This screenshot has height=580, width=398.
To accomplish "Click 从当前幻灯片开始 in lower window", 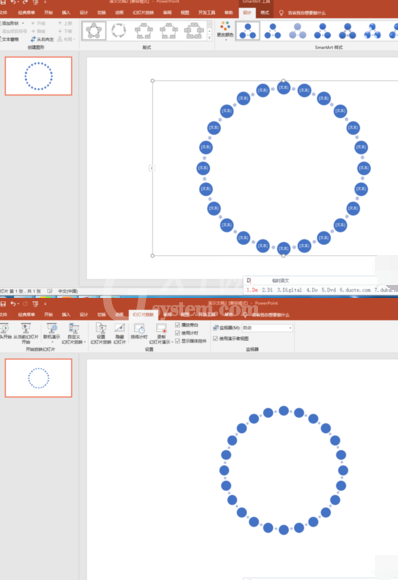I will [x=26, y=333].
